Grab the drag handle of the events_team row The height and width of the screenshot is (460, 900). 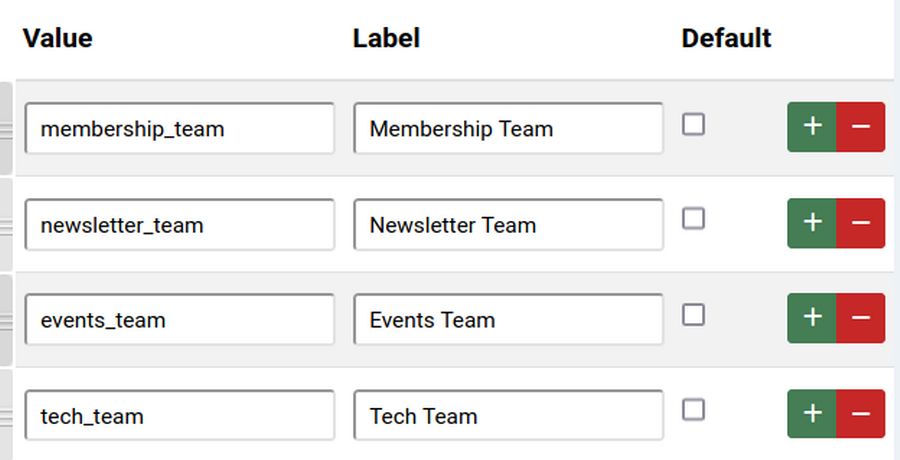point(6,320)
